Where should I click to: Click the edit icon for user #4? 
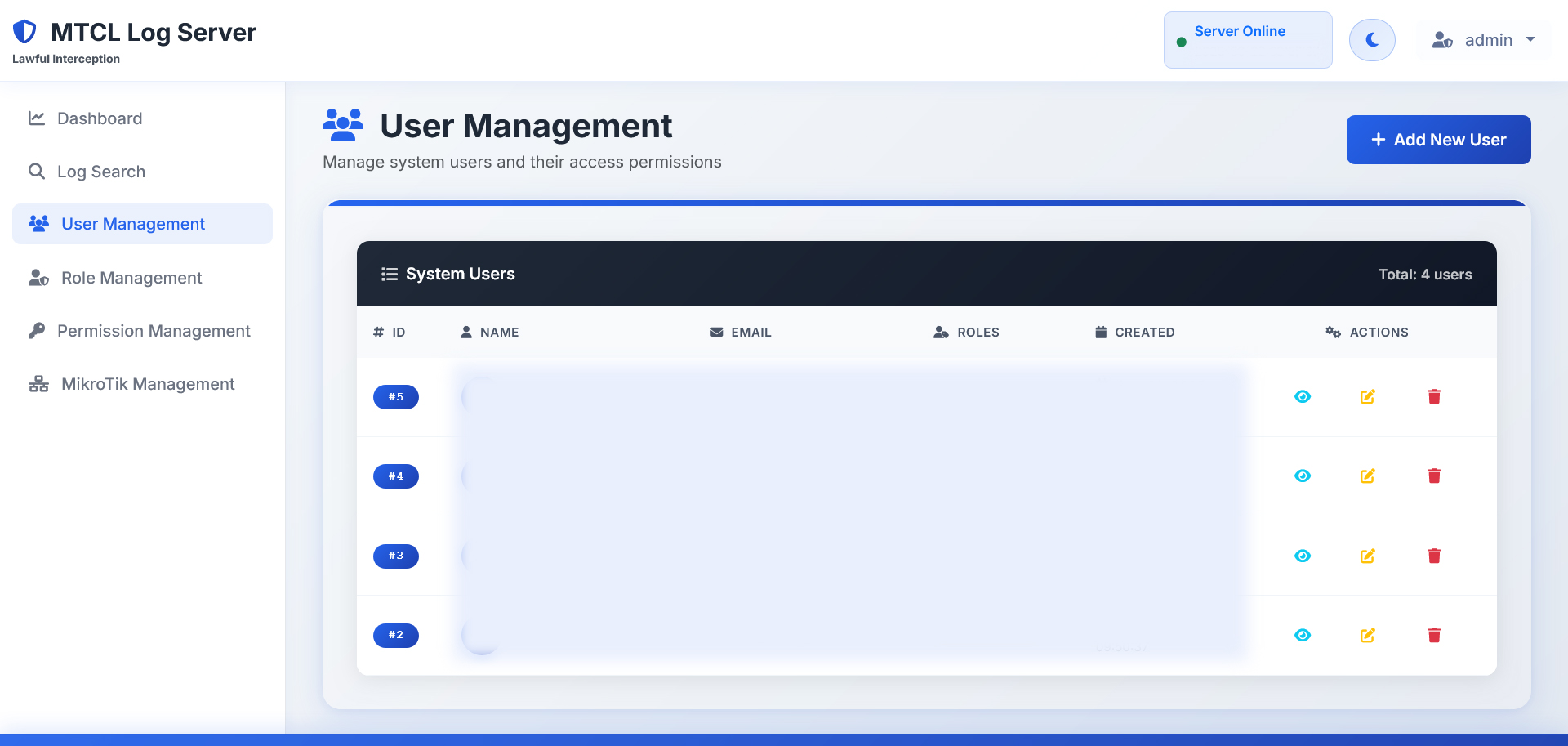[1367, 476]
